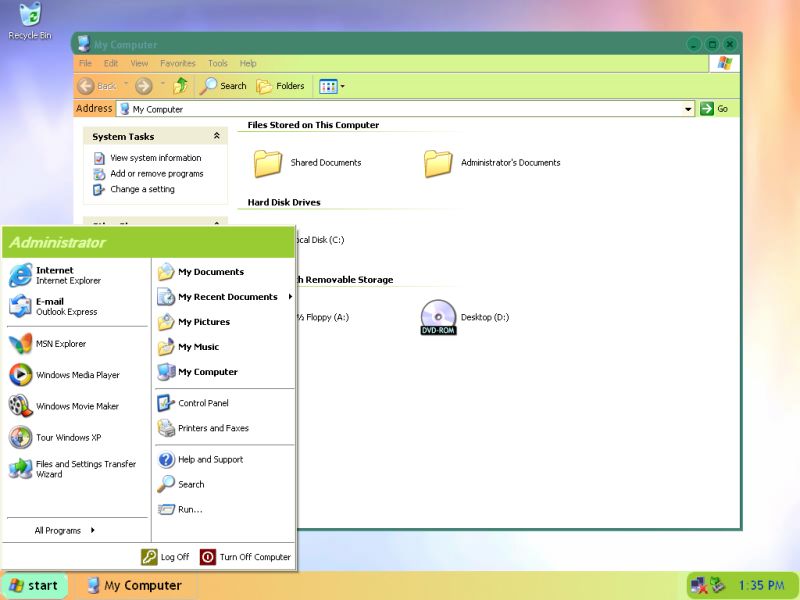This screenshot has width=800, height=600.
Task: Open the Address bar dropdown
Action: pos(687,108)
